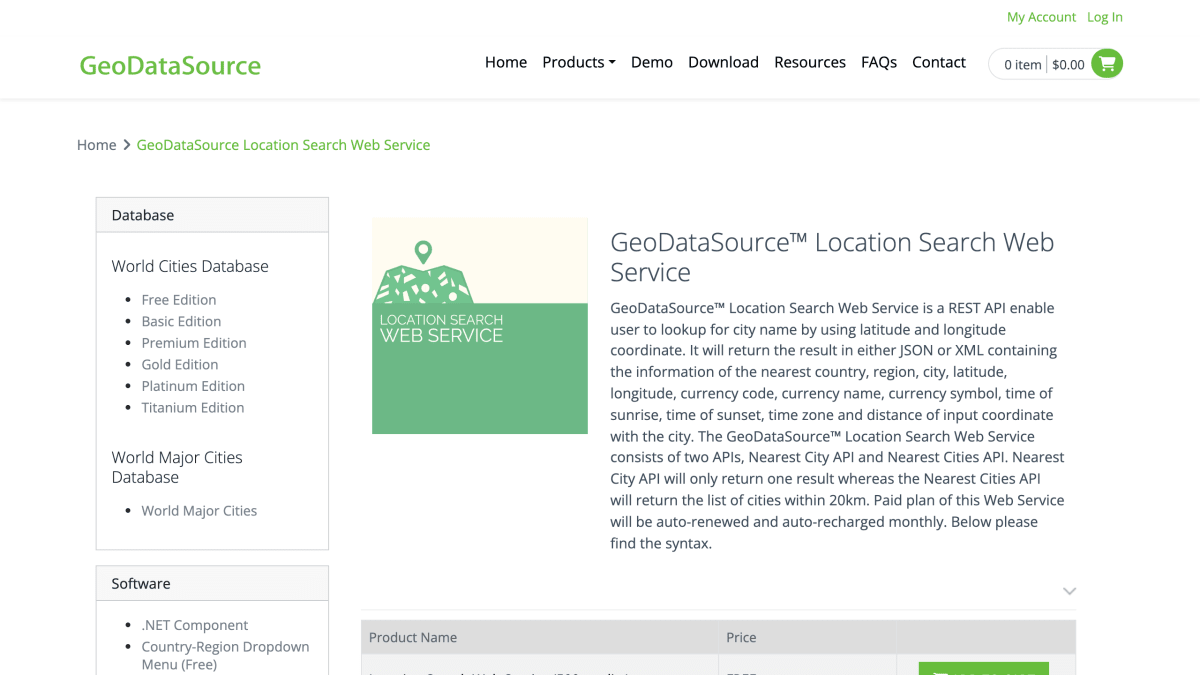Click the $0.00 cart total
Viewport: 1200px width, 675px height.
point(1068,64)
